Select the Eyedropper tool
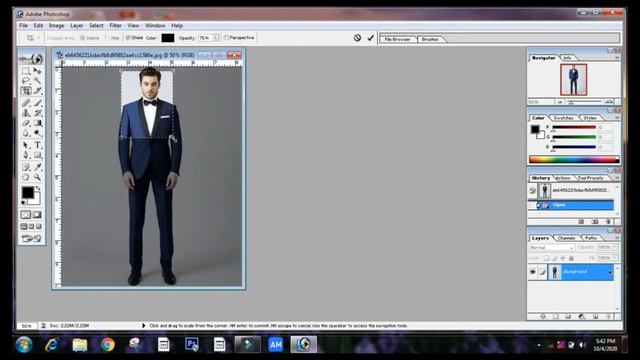 coord(38,167)
